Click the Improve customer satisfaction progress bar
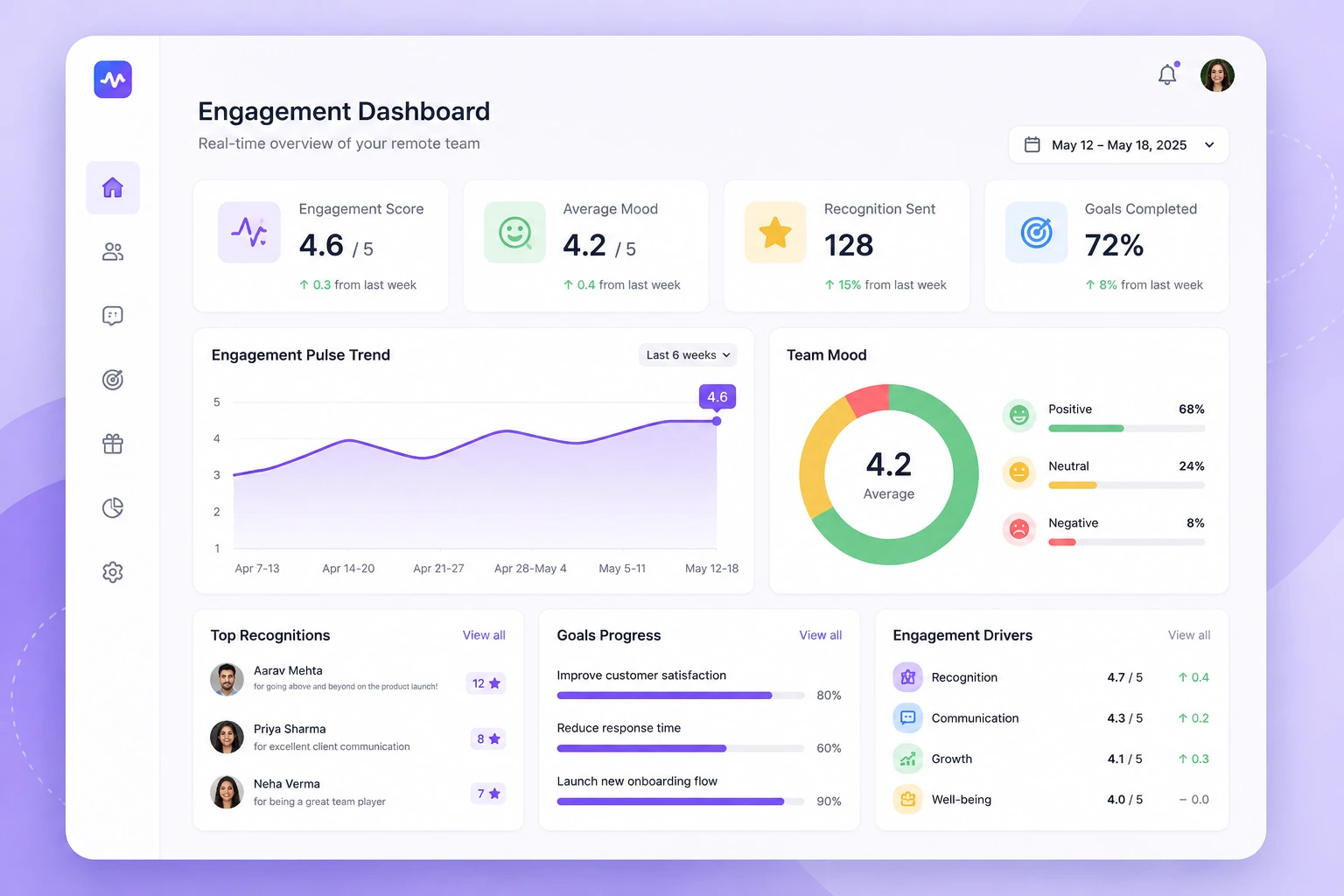 click(x=681, y=696)
